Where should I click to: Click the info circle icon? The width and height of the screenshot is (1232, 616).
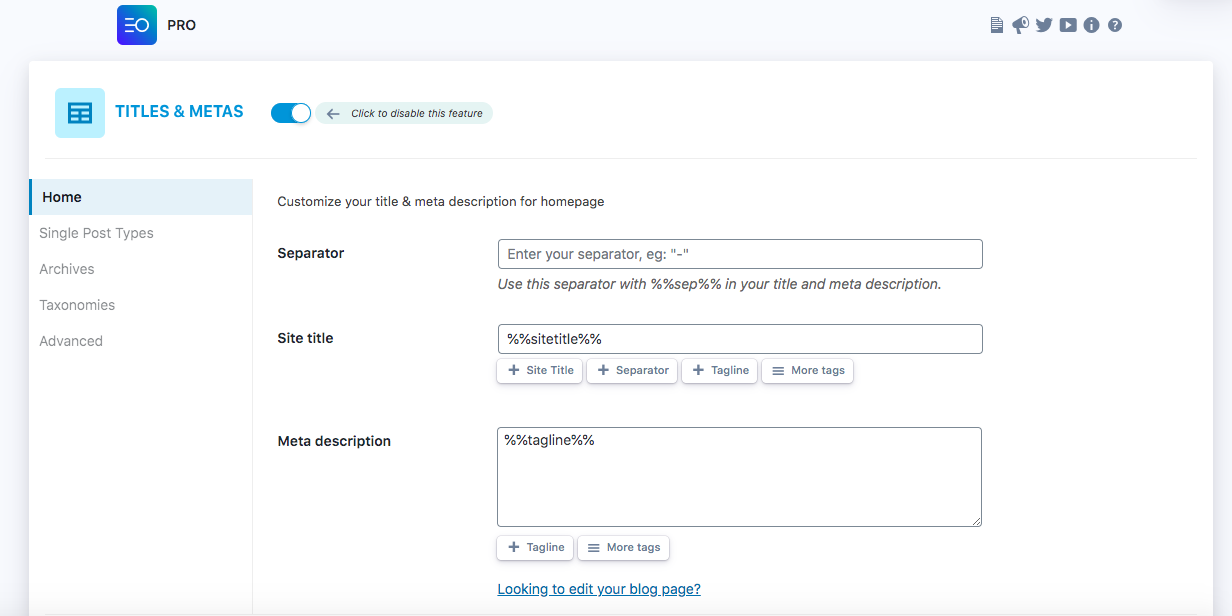click(x=1091, y=25)
